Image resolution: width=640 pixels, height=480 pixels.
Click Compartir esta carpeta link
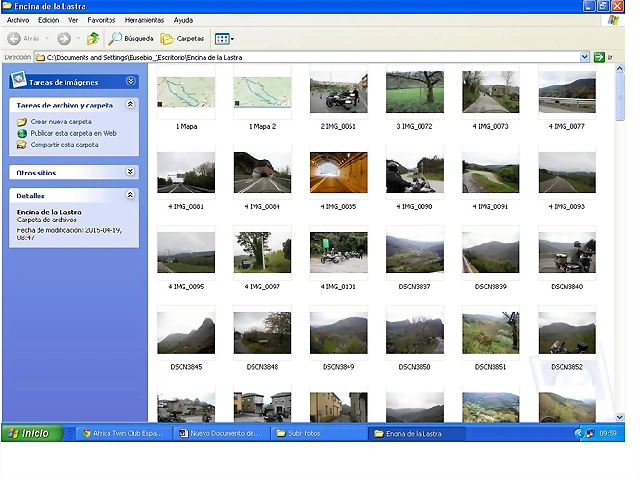pyautogui.click(x=64, y=144)
